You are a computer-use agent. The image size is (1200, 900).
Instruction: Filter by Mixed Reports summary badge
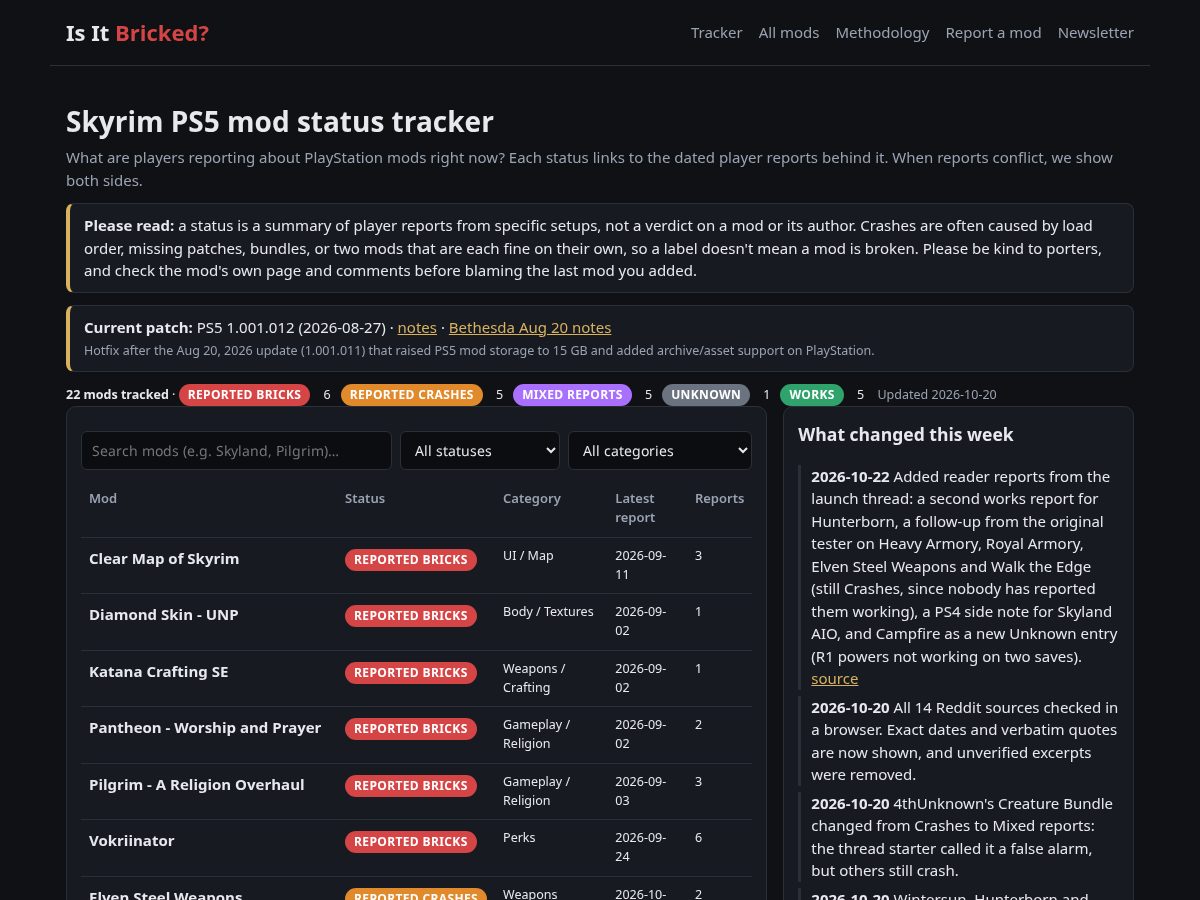click(572, 395)
